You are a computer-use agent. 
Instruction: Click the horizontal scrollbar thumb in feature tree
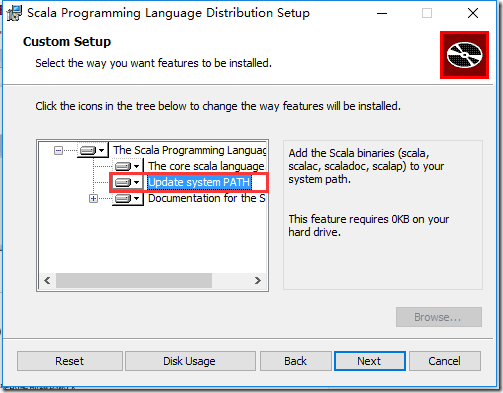click(x=134, y=281)
